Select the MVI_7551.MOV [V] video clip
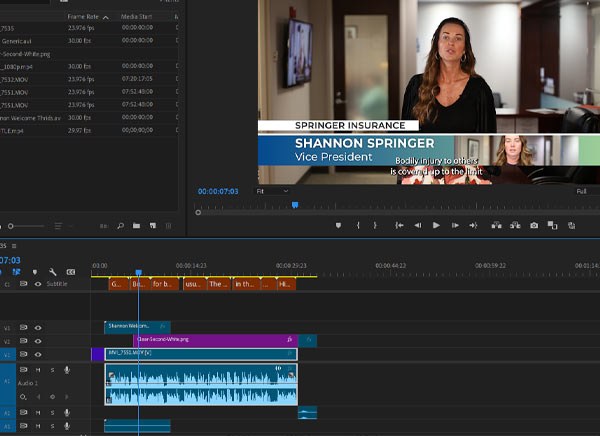Viewport: 600px width, 436px height. pyautogui.click(x=201, y=354)
